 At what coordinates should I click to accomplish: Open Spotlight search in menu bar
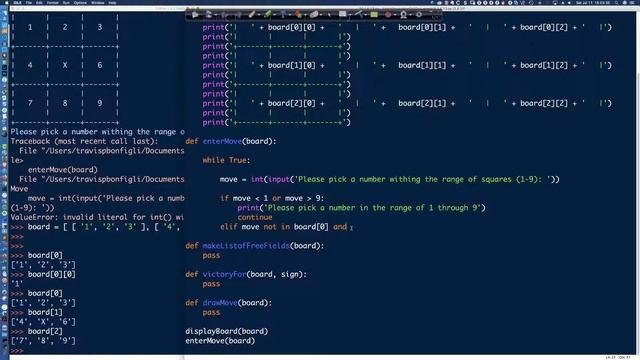click(616, 2)
